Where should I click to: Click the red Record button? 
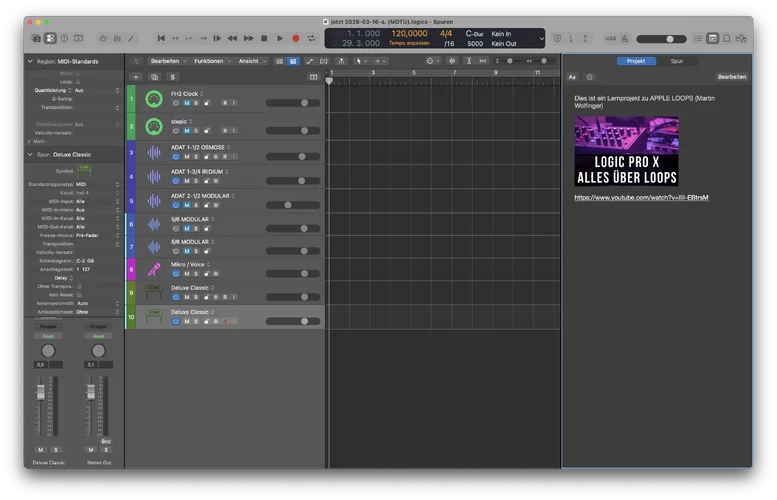(296, 38)
